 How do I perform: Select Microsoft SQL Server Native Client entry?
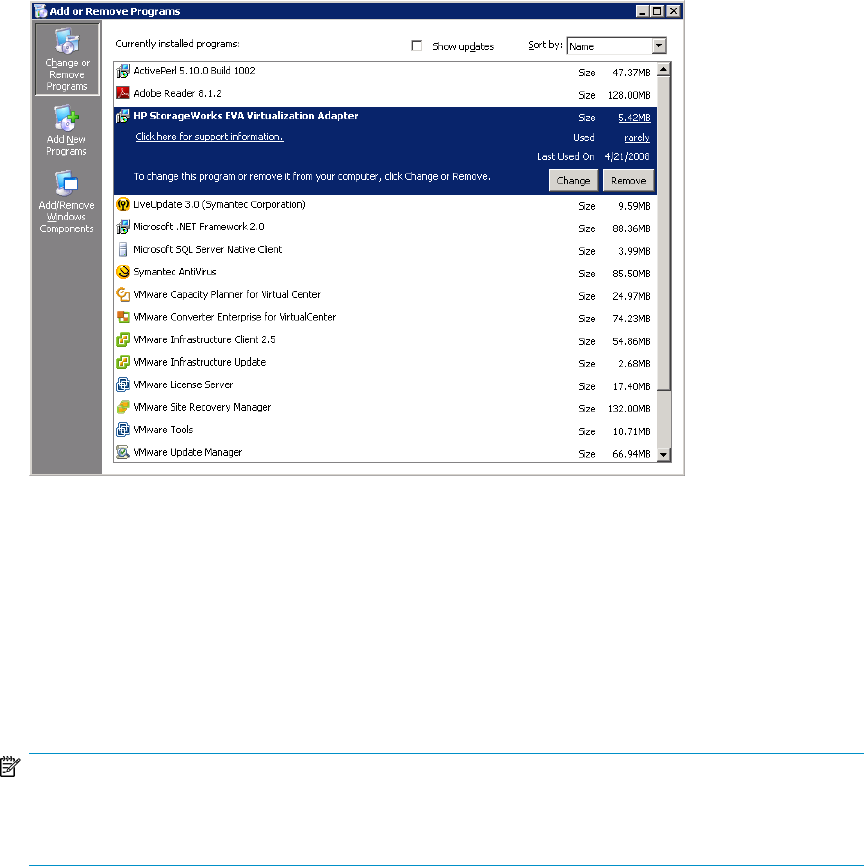tap(385, 250)
